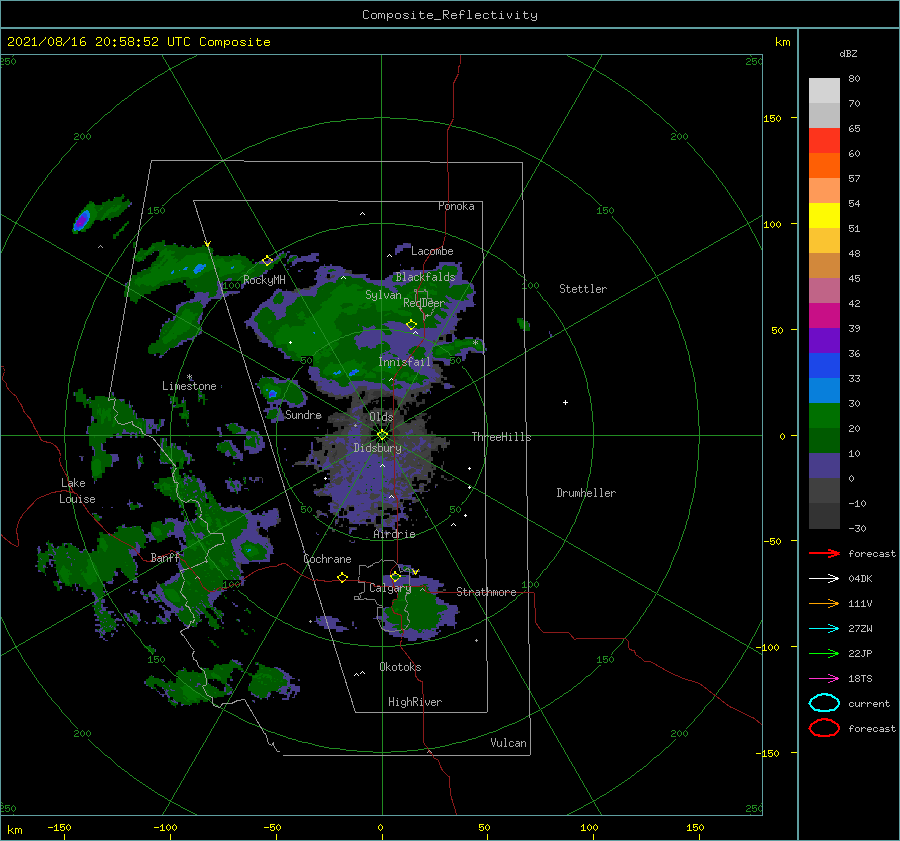Image resolution: width=900 pixels, height=841 pixels.
Task: Click the Stettler city label
Action: [583, 289]
